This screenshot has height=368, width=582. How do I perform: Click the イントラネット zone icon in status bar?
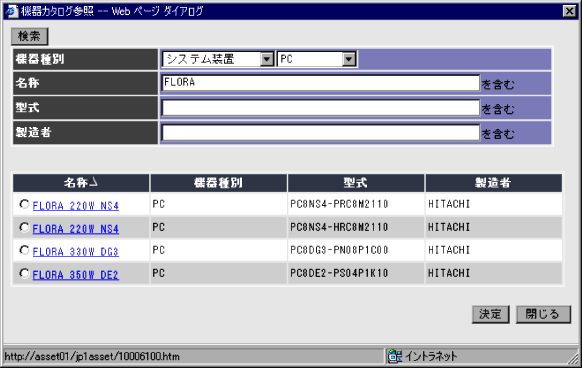coord(395,356)
